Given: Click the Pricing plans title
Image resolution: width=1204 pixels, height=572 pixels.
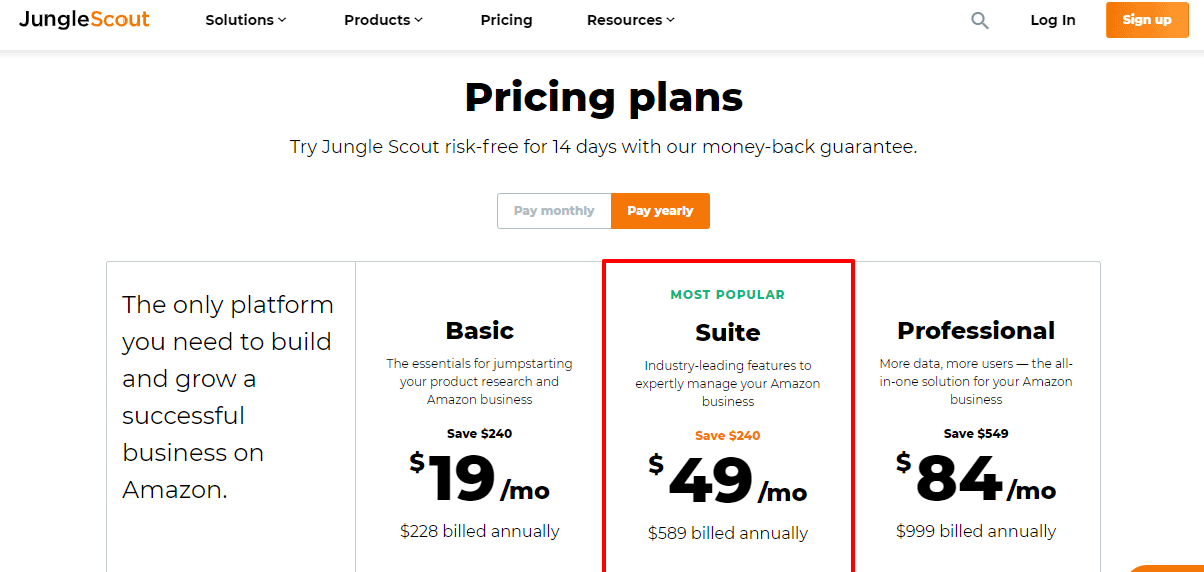Looking at the screenshot, I should click(x=603, y=97).
